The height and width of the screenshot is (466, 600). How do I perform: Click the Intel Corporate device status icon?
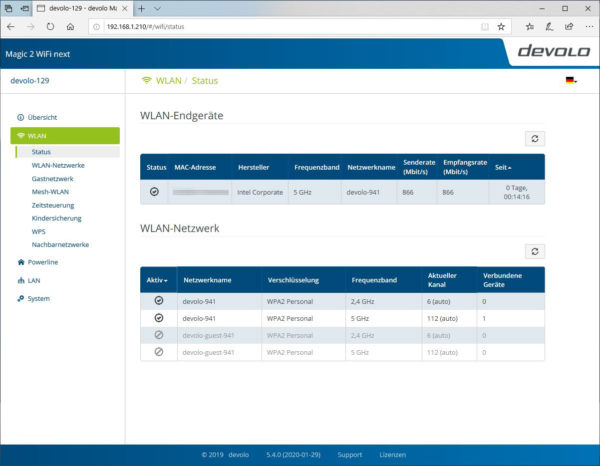tap(154, 192)
